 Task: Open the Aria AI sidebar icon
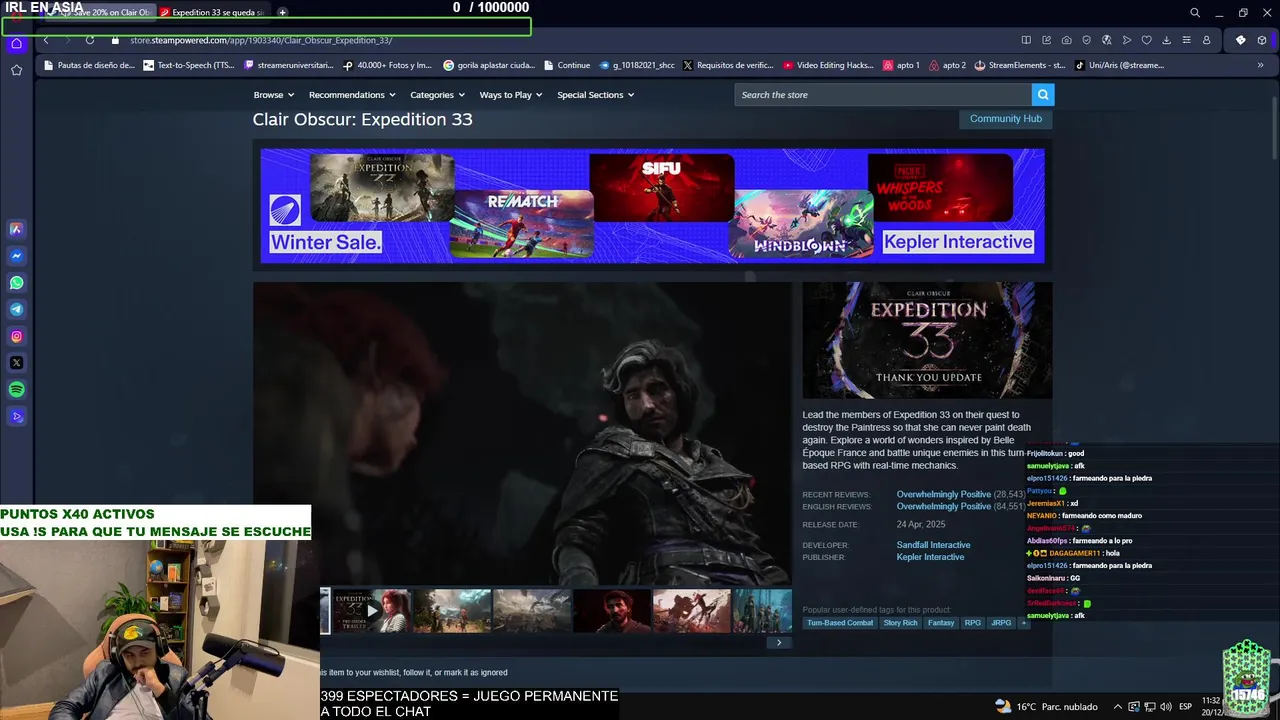pyautogui.click(x=16, y=229)
